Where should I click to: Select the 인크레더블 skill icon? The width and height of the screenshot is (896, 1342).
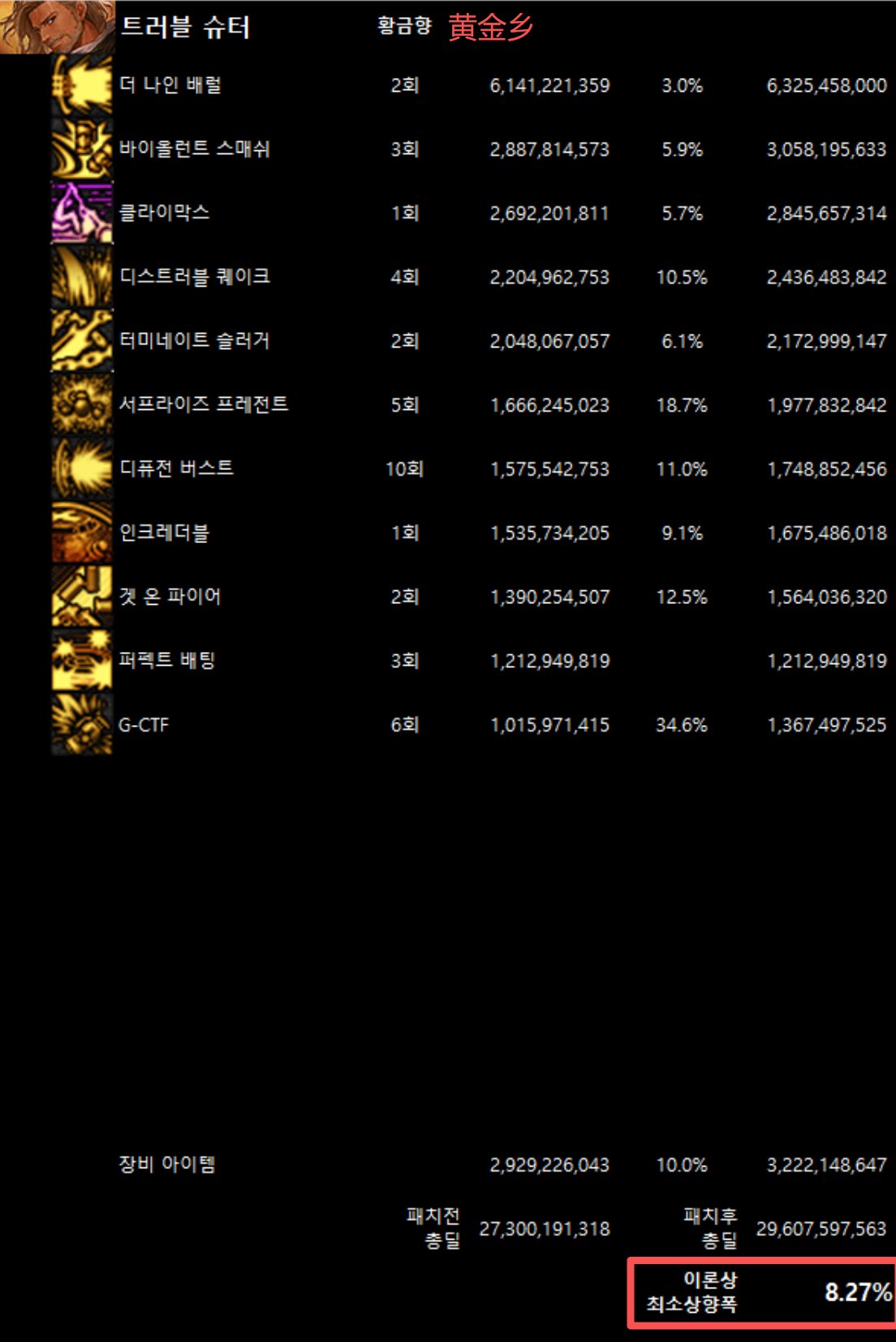coord(82,533)
